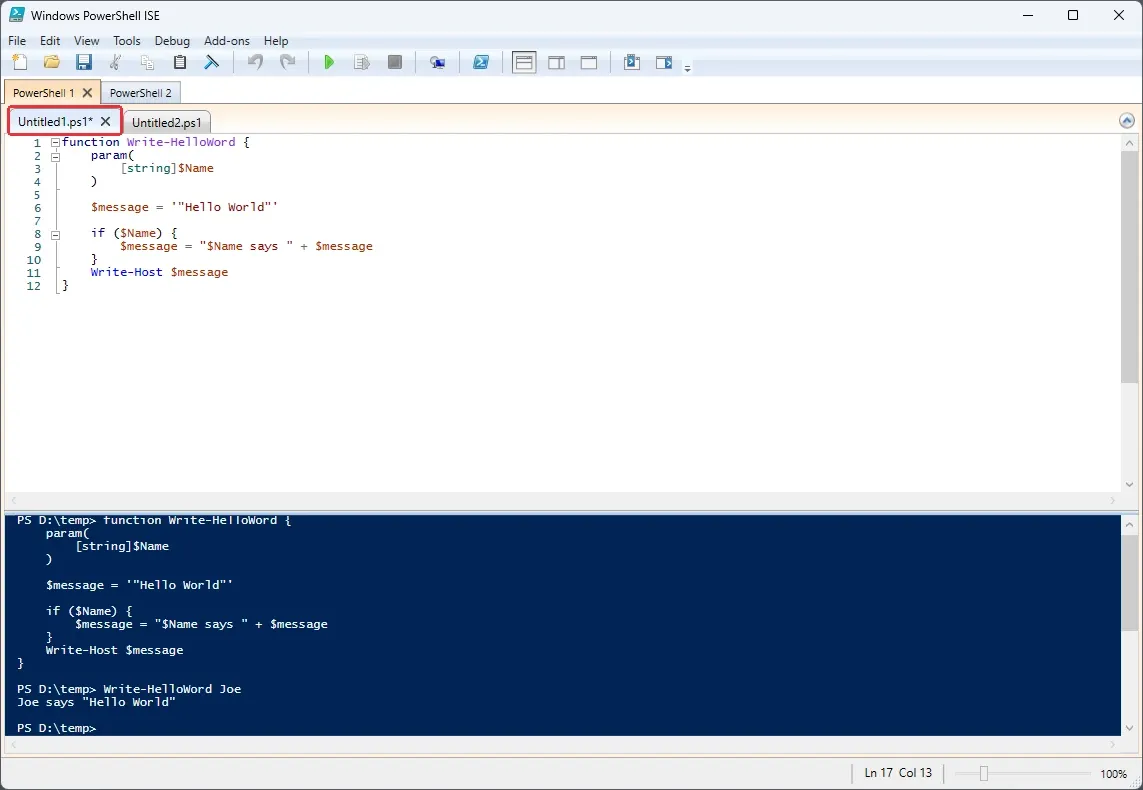Open the View menu
1143x790 pixels.
[87, 41]
